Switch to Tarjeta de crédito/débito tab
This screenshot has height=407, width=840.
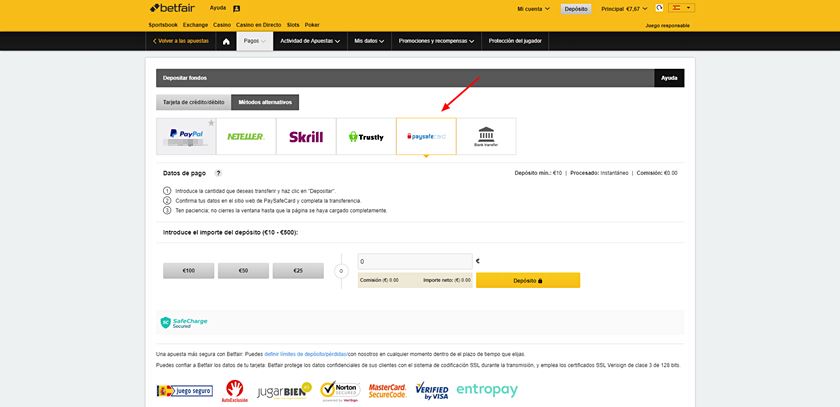coord(193,102)
